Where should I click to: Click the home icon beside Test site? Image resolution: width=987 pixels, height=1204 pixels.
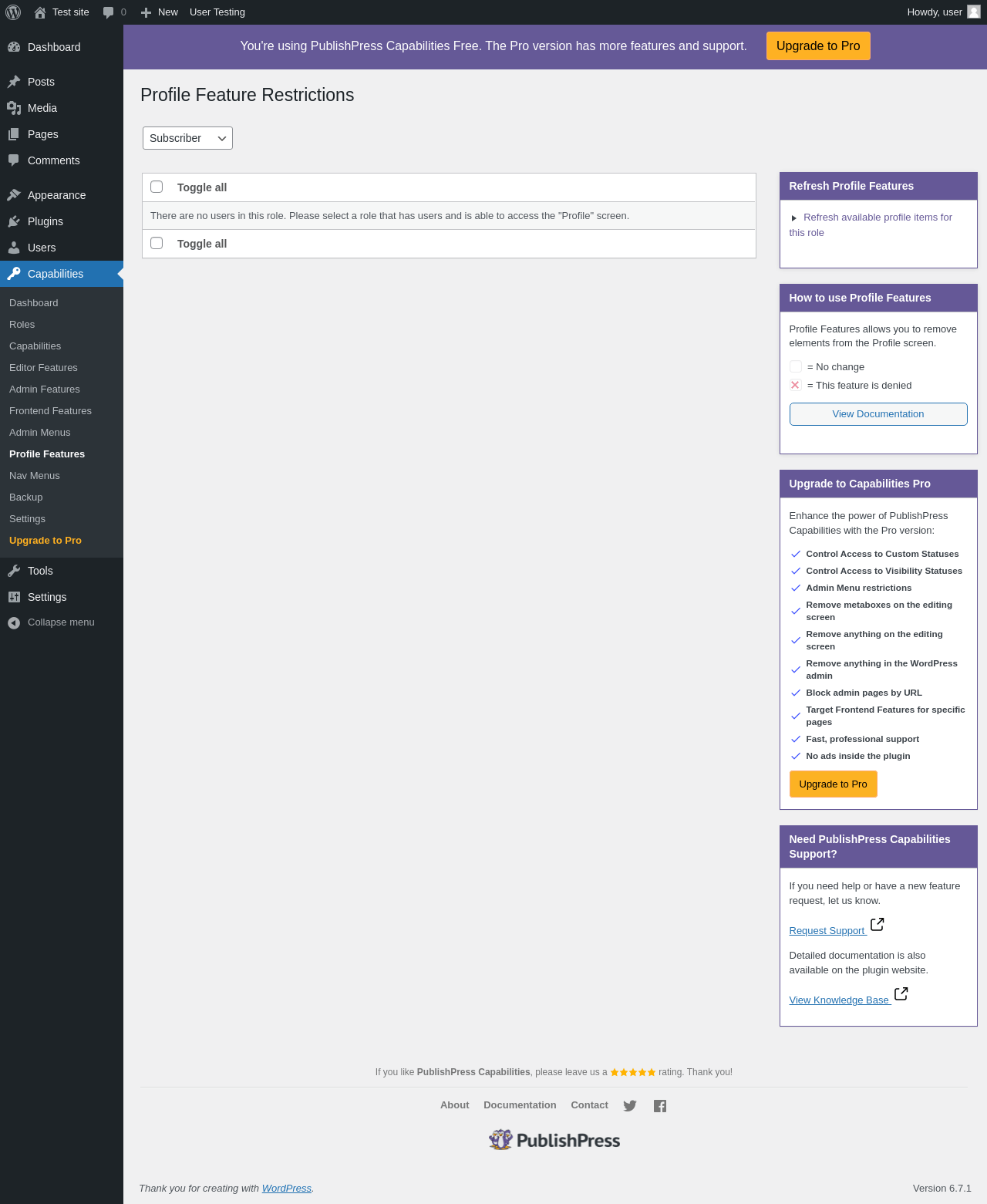pyautogui.click(x=40, y=12)
